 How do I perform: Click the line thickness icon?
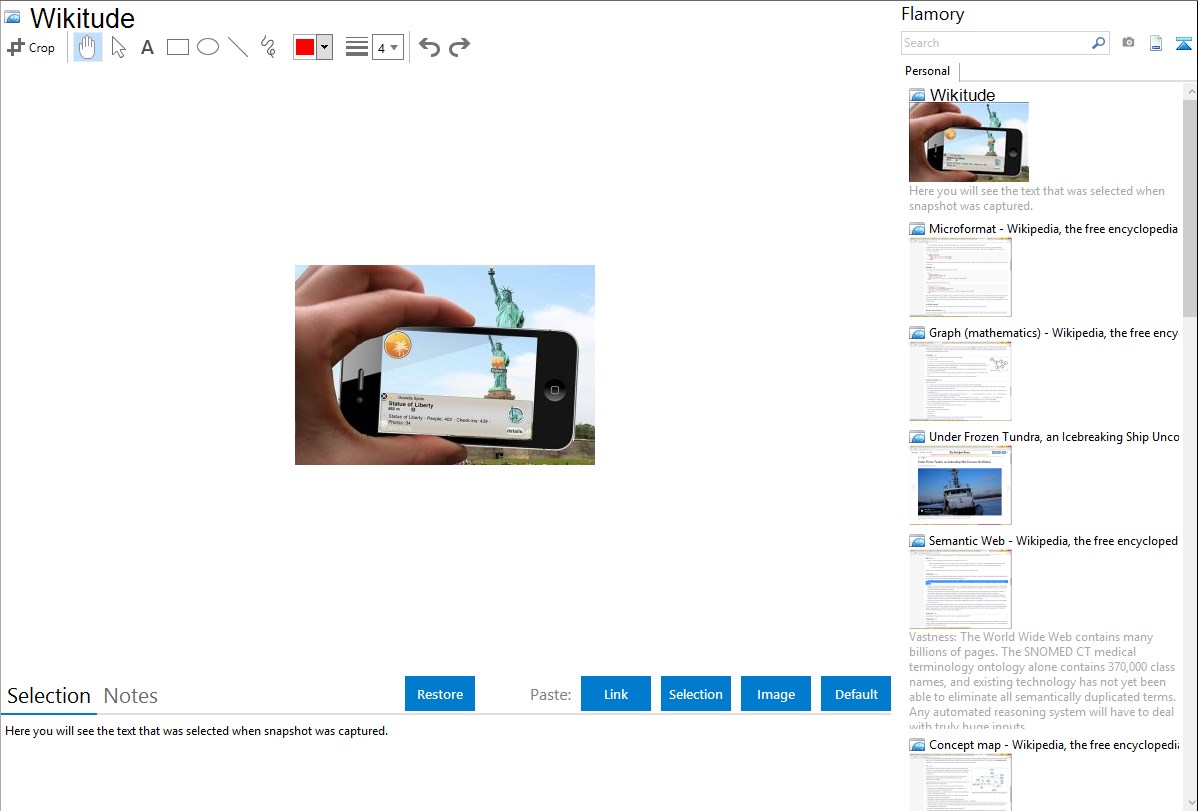coord(357,47)
